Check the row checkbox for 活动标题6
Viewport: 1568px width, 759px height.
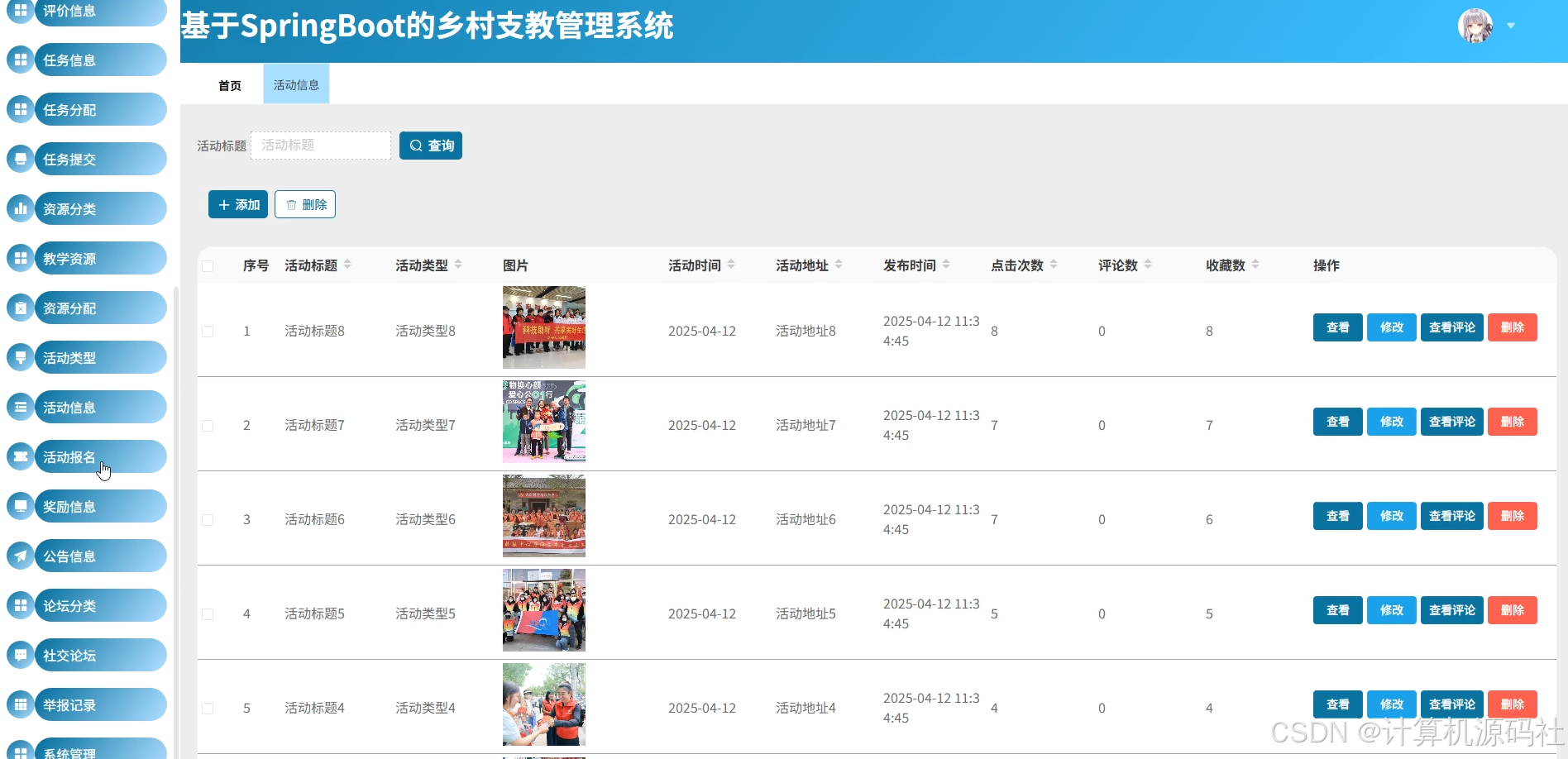click(208, 520)
